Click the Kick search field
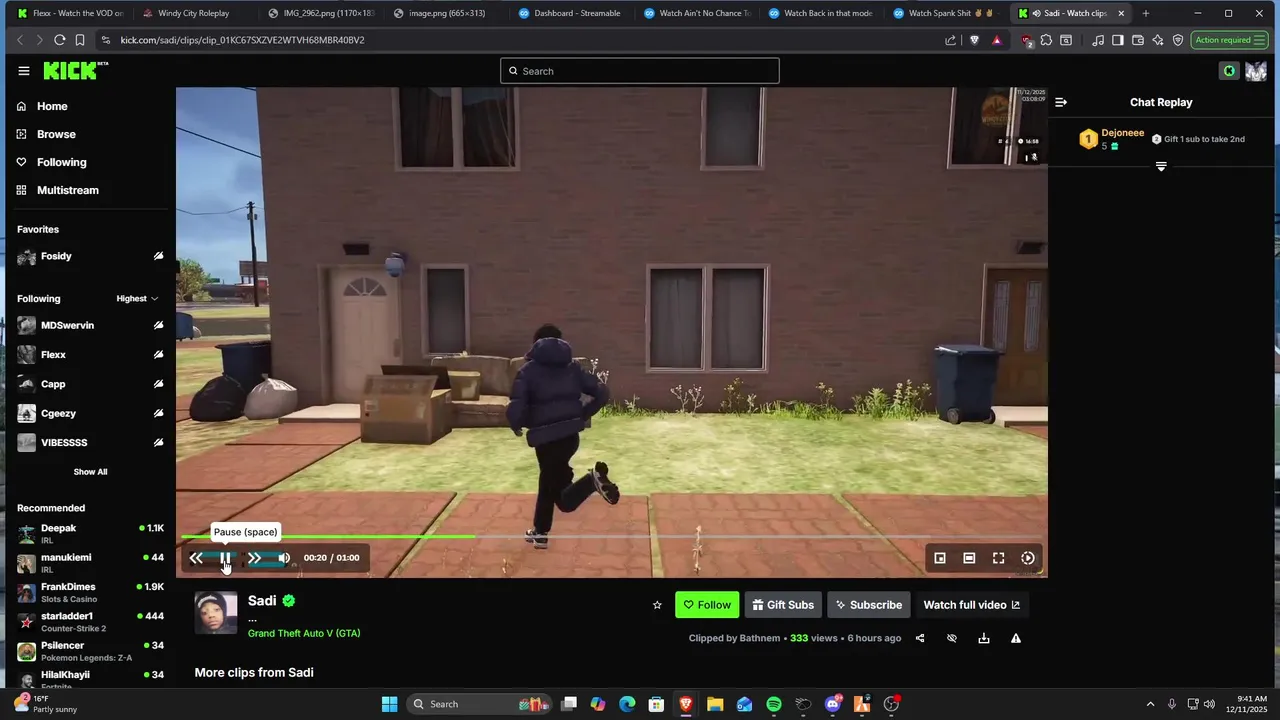 pos(640,71)
